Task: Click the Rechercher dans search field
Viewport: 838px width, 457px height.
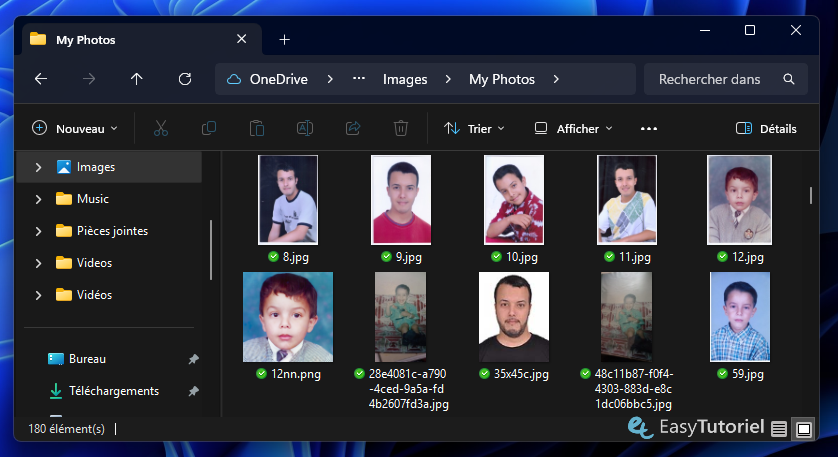Action: pyautogui.click(x=726, y=79)
